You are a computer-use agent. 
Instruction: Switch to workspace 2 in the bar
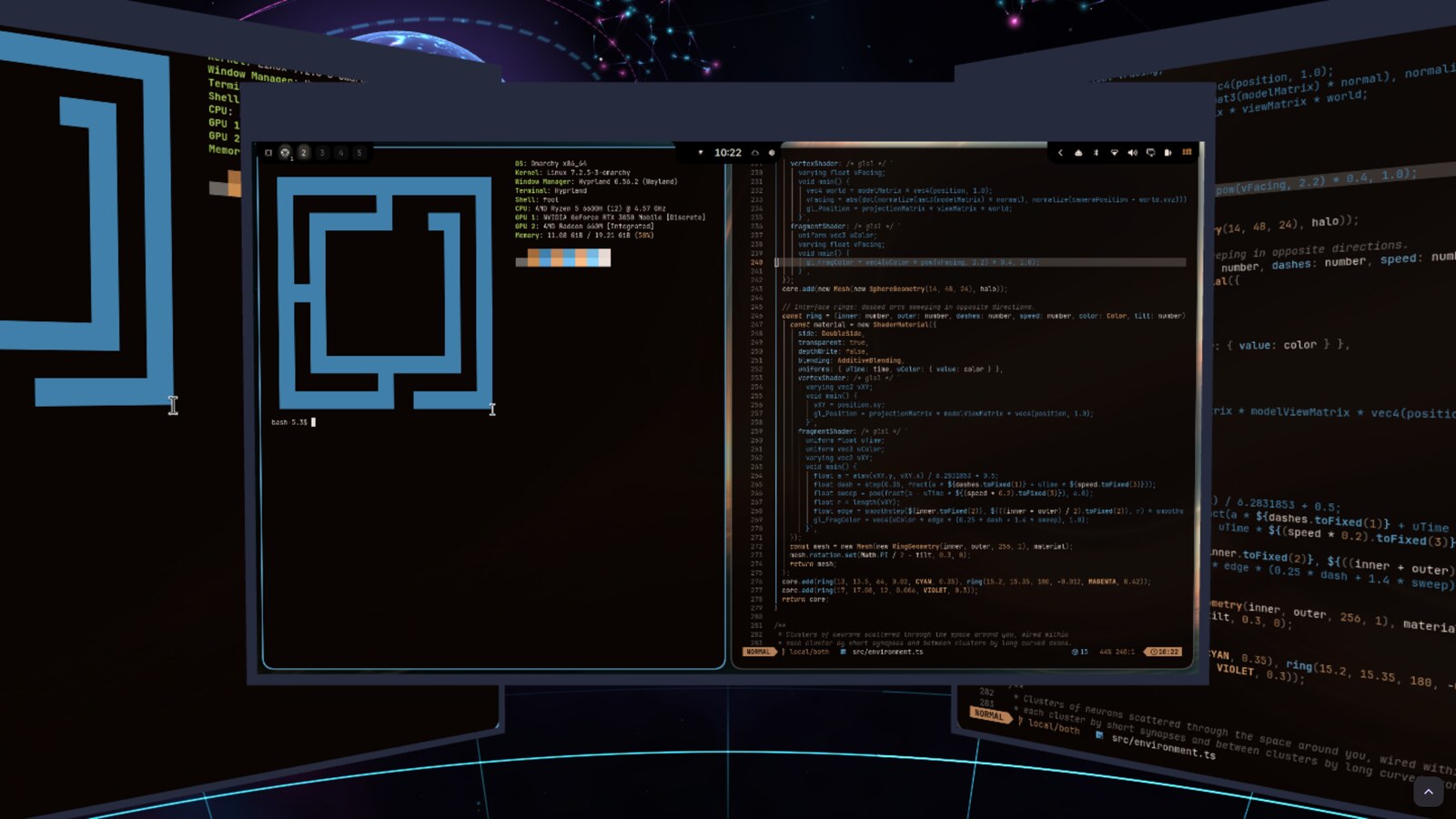click(x=304, y=153)
